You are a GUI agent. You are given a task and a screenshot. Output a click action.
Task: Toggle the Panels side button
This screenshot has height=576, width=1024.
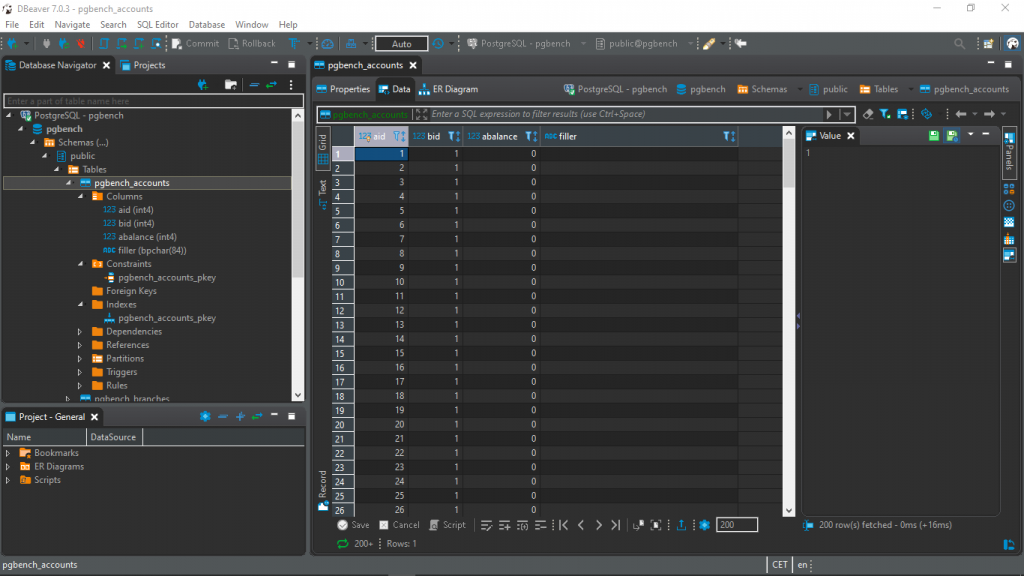coord(1009,155)
